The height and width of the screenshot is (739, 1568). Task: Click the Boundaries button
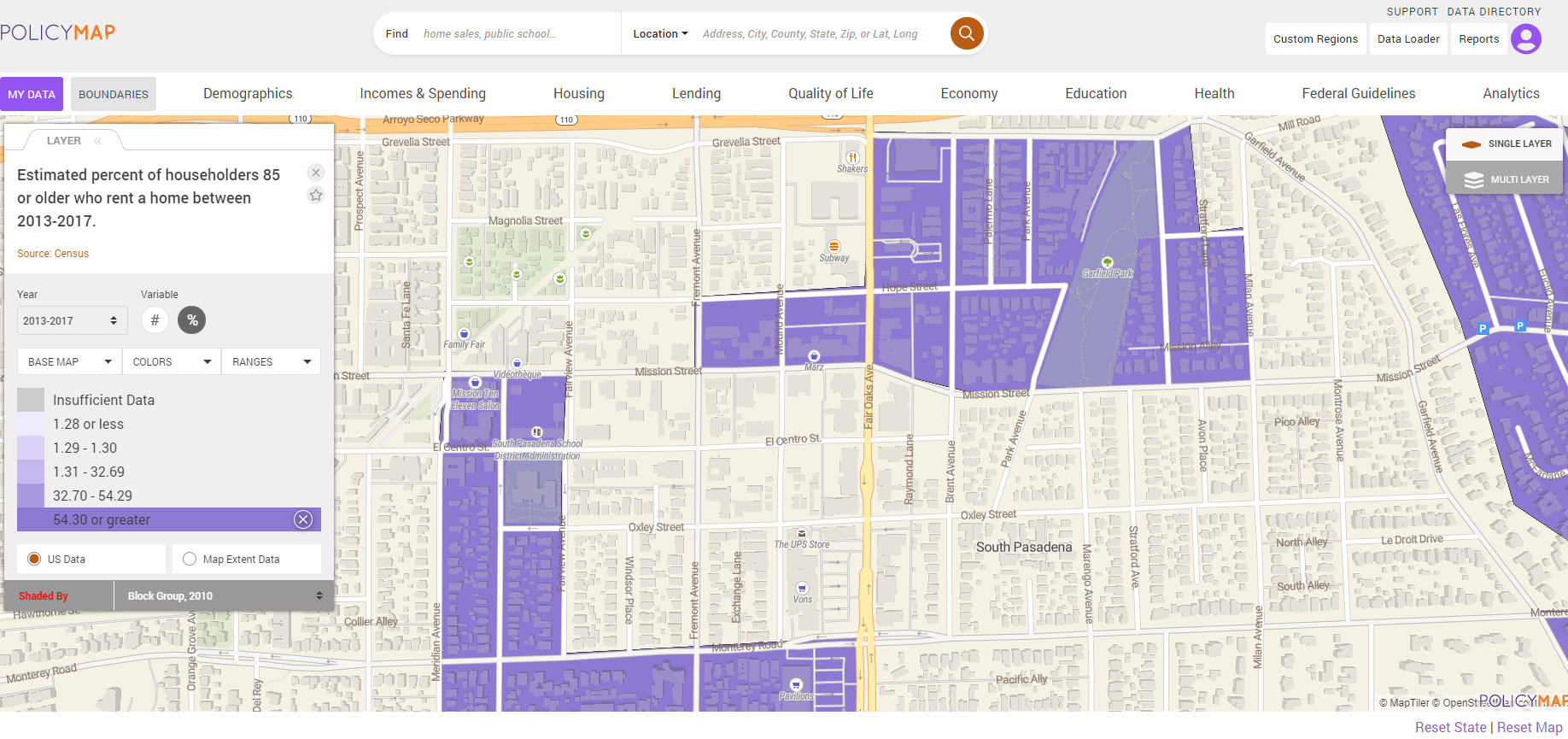[114, 94]
